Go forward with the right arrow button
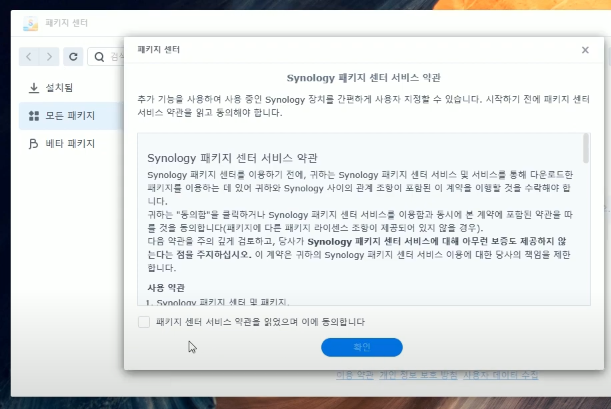 [49, 57]
